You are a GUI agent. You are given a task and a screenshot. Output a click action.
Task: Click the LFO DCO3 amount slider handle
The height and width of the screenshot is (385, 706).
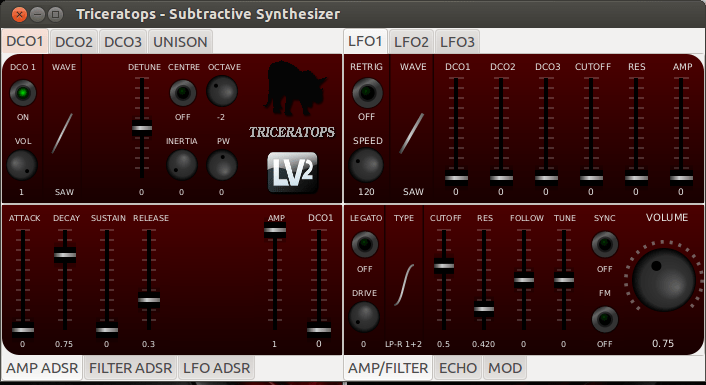[x=546, y=178]
